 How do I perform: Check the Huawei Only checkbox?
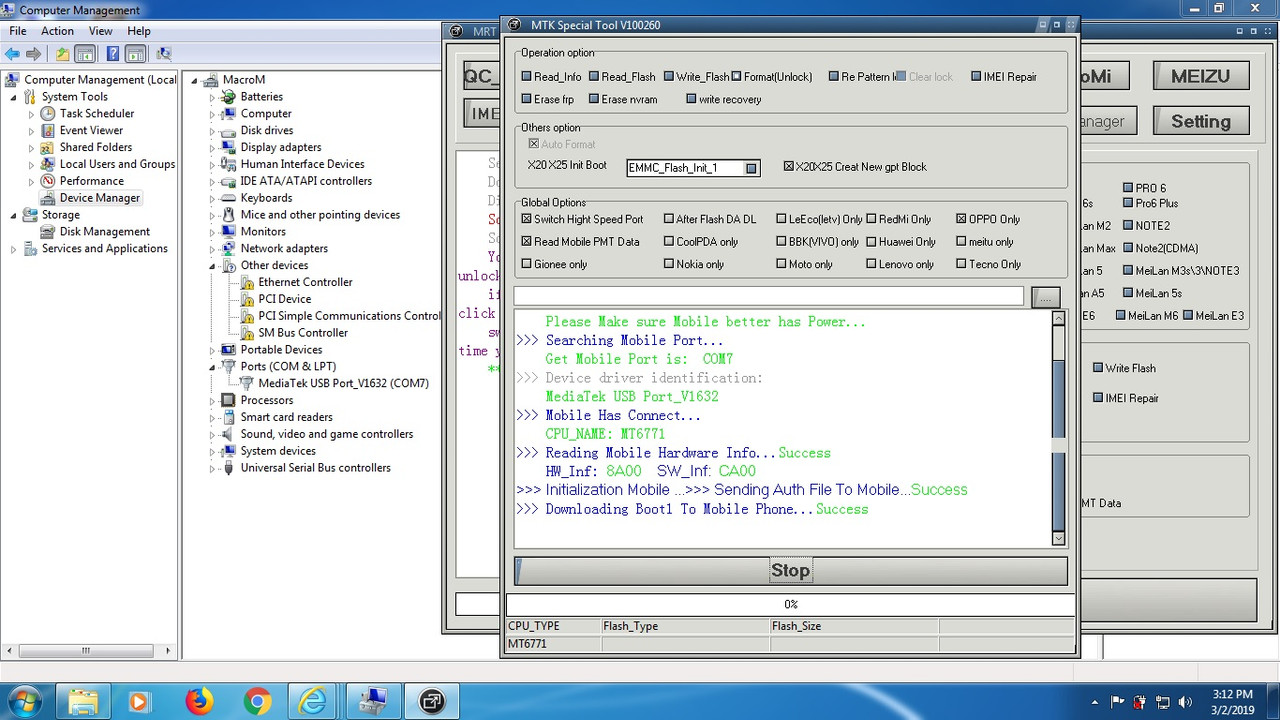[872, 242]
